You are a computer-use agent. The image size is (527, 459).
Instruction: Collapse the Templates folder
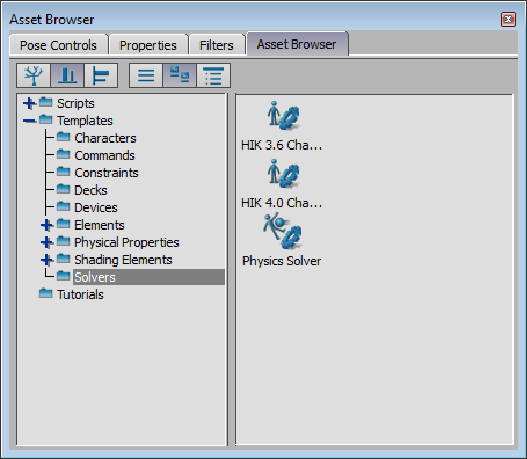[x=29, y=120]
